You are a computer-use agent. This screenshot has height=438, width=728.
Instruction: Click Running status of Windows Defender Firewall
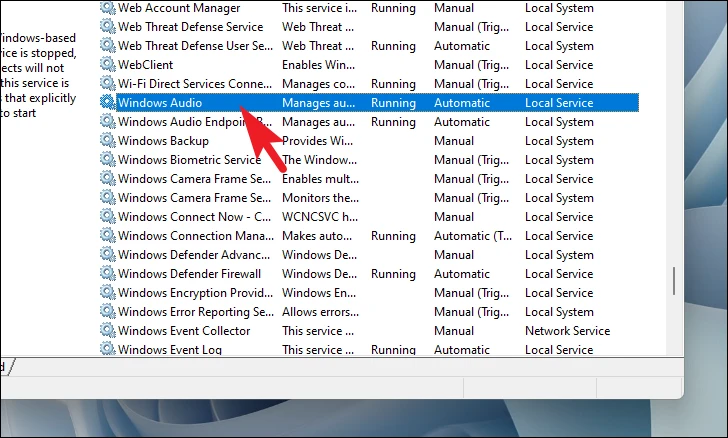click(x=393, y=275)
